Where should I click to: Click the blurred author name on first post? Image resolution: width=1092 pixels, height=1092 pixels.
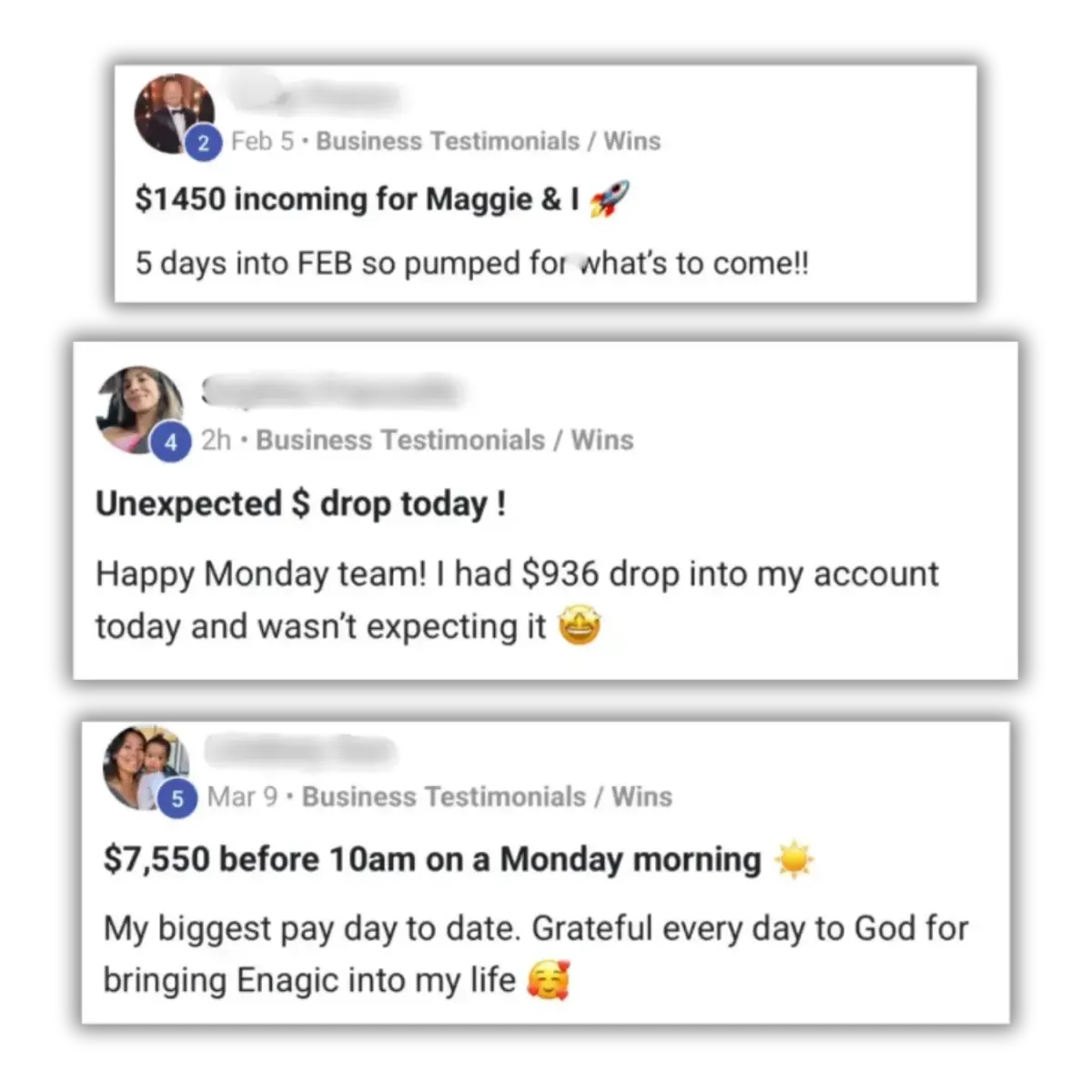coord(312,96)
